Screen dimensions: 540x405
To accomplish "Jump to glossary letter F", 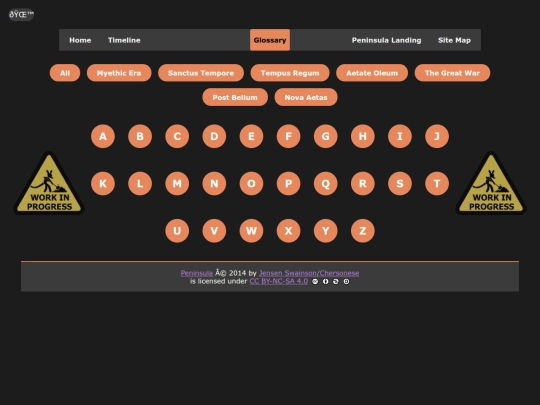I will (289, 136).
